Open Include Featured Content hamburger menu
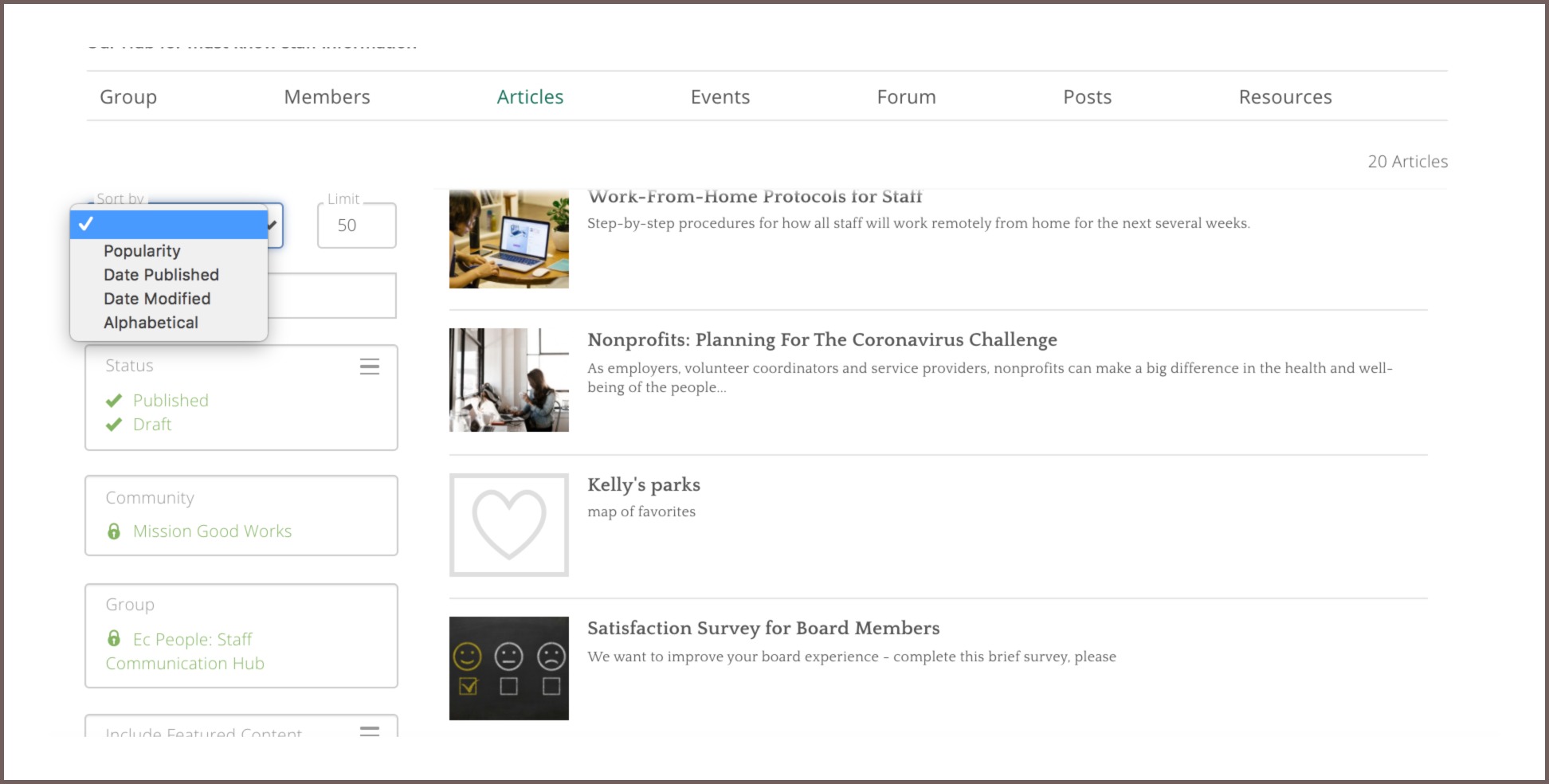Viewport: 1549px width, 784px height. coord(369,731)
